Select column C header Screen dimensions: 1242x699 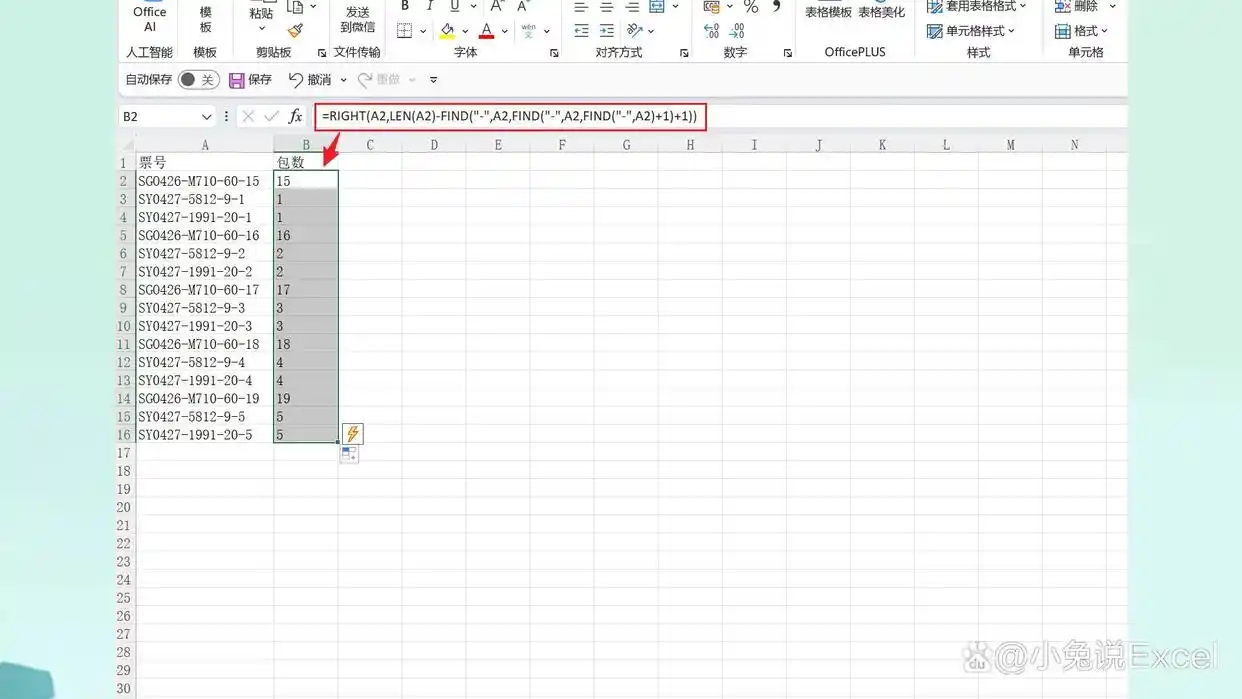370,145
